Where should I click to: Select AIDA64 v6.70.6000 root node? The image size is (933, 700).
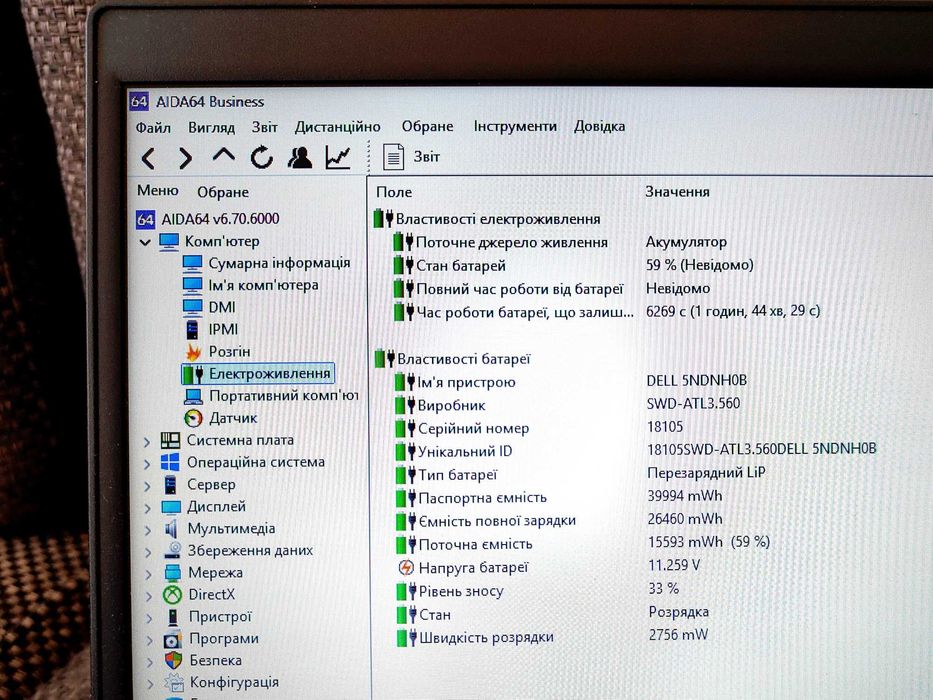coord(208,219)
